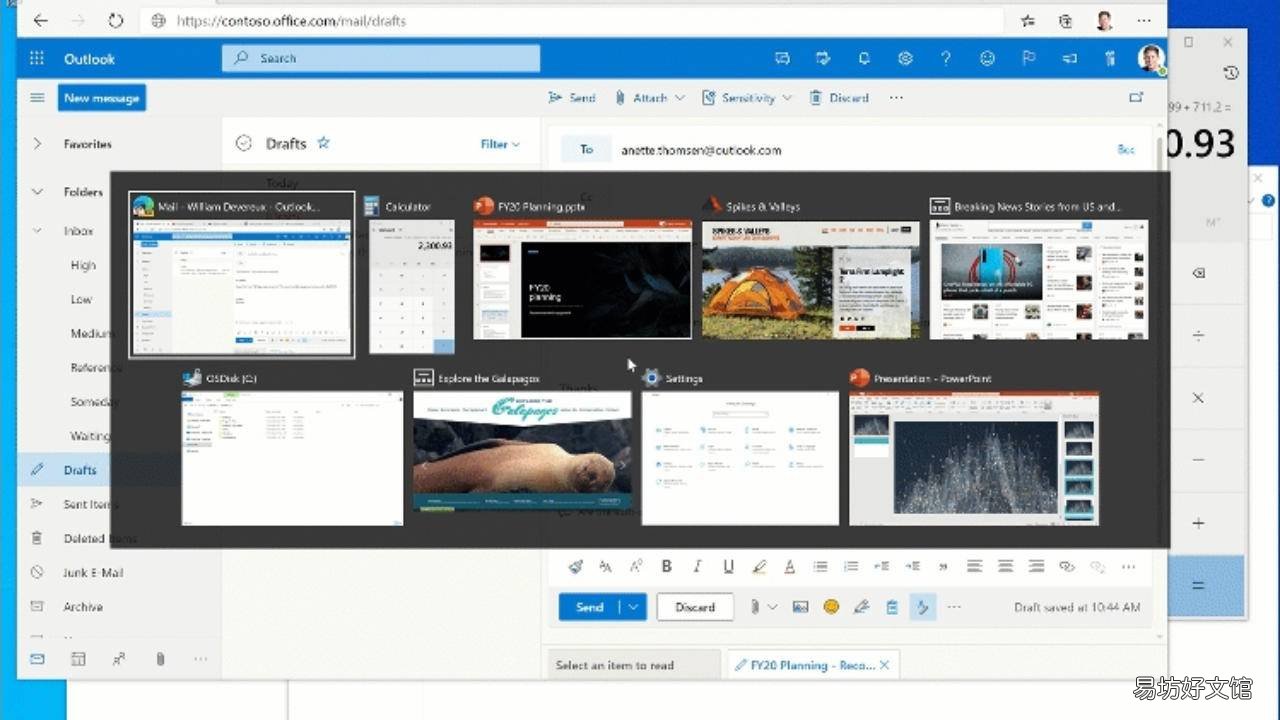
Task: Insert pictures inline icon next to attach
Action: (800, 607)
